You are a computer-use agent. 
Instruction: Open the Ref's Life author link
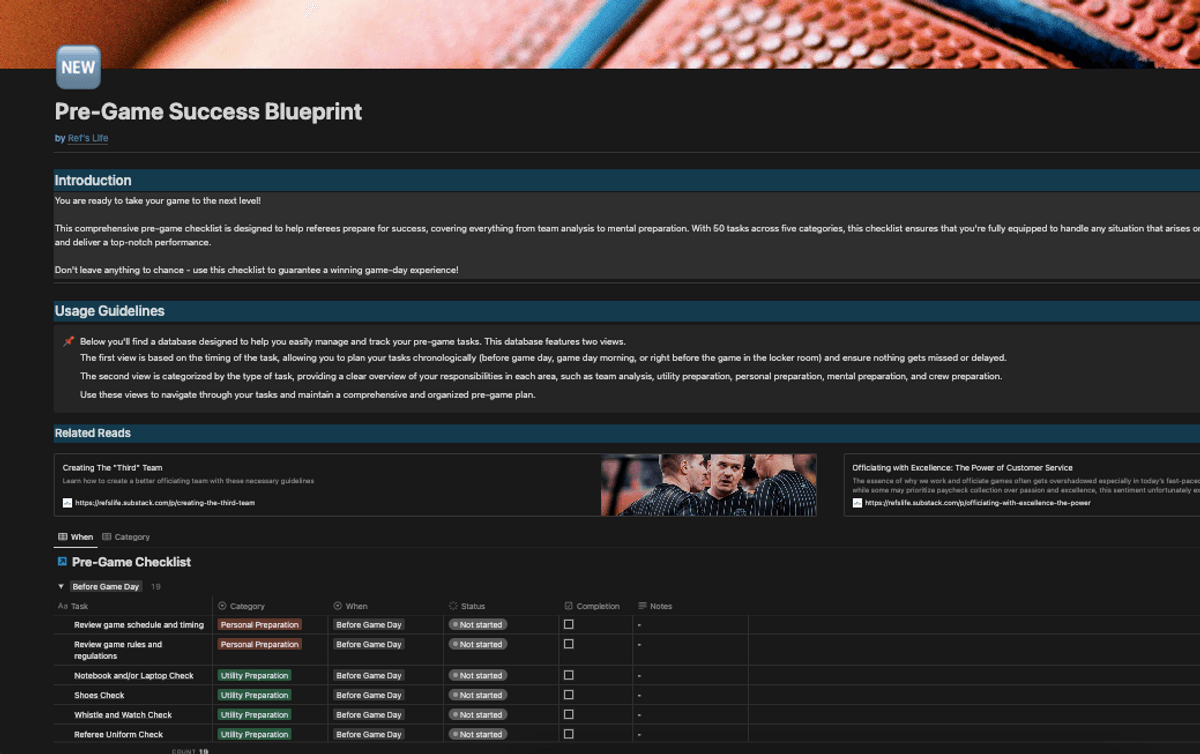point(88,138)
